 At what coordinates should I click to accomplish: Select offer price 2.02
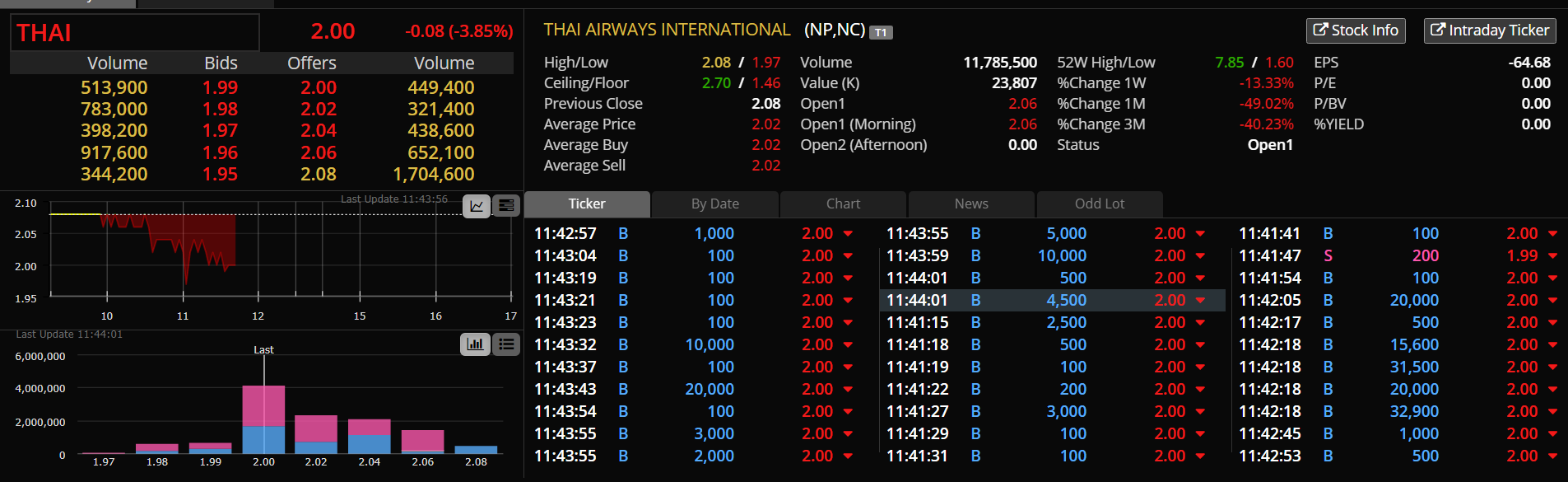click(319, 109)
